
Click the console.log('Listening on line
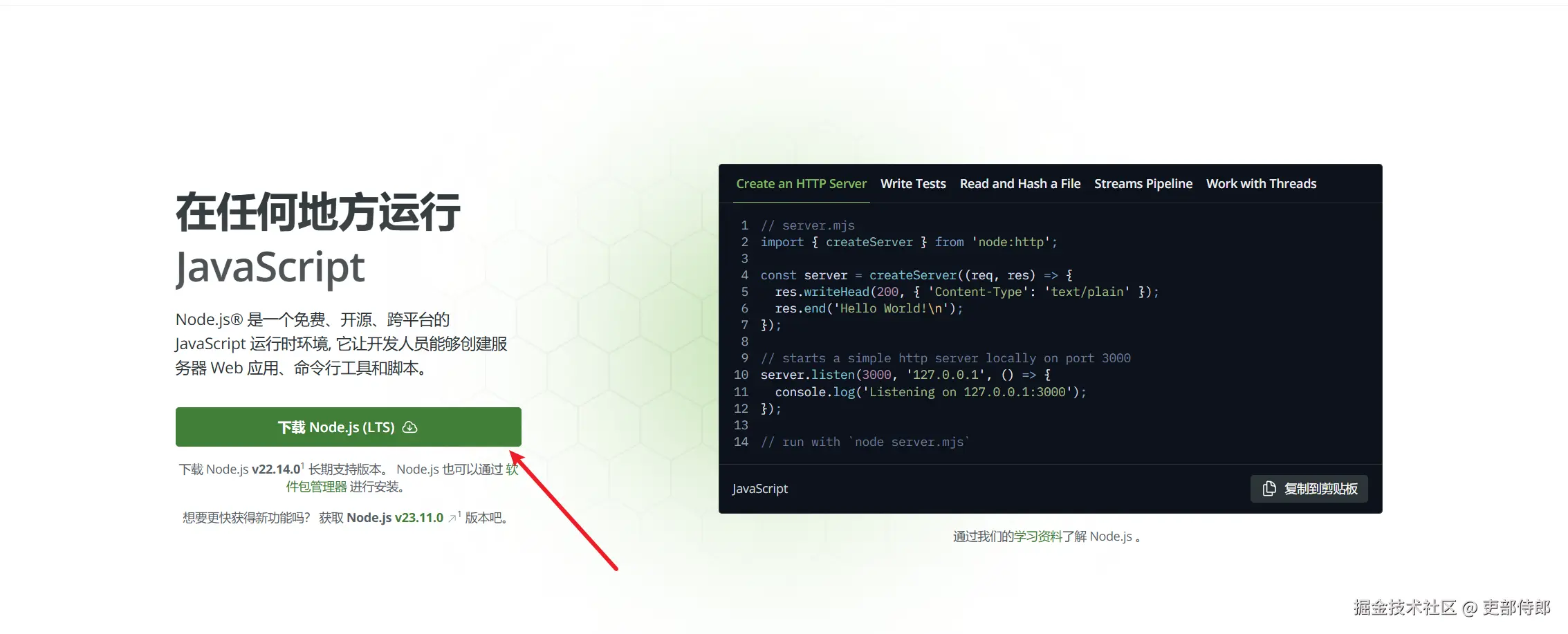(x=930, y=392)
